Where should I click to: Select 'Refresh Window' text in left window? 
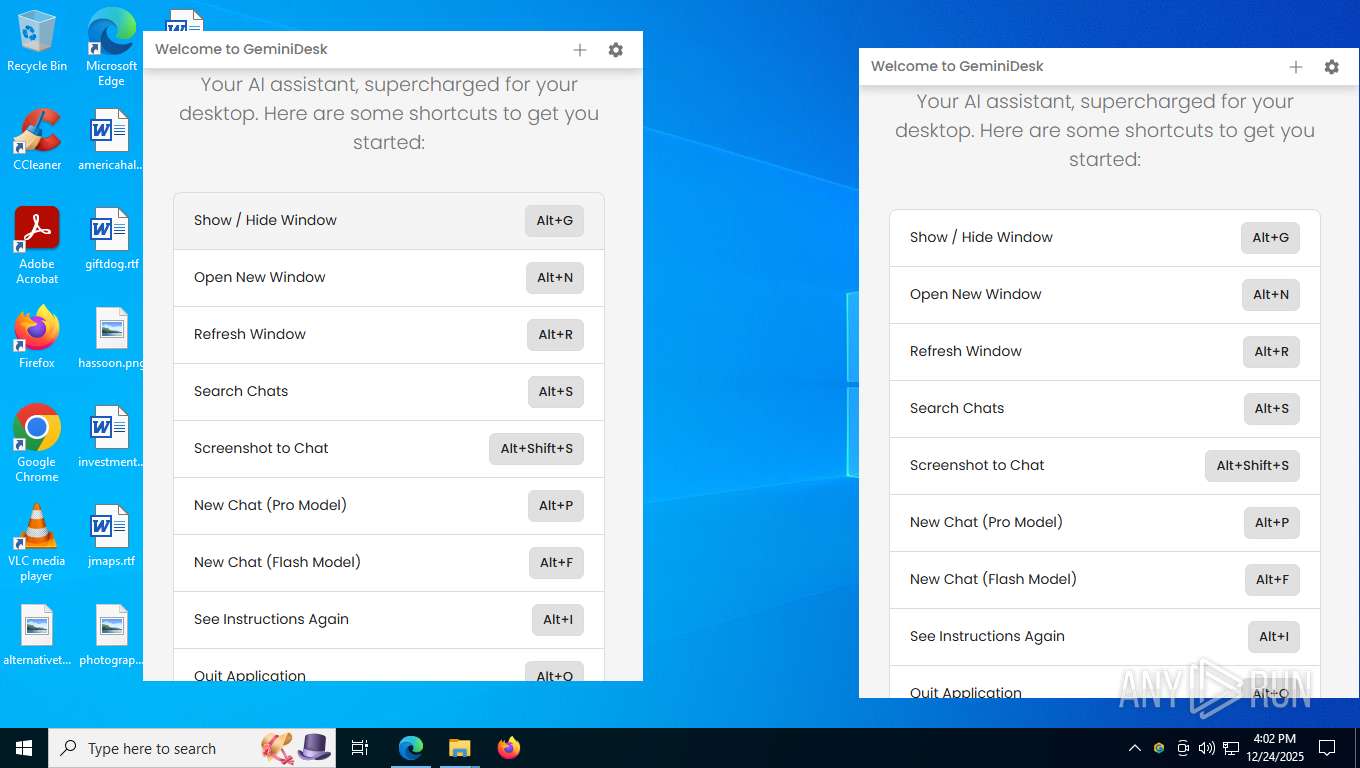point(250,335)
